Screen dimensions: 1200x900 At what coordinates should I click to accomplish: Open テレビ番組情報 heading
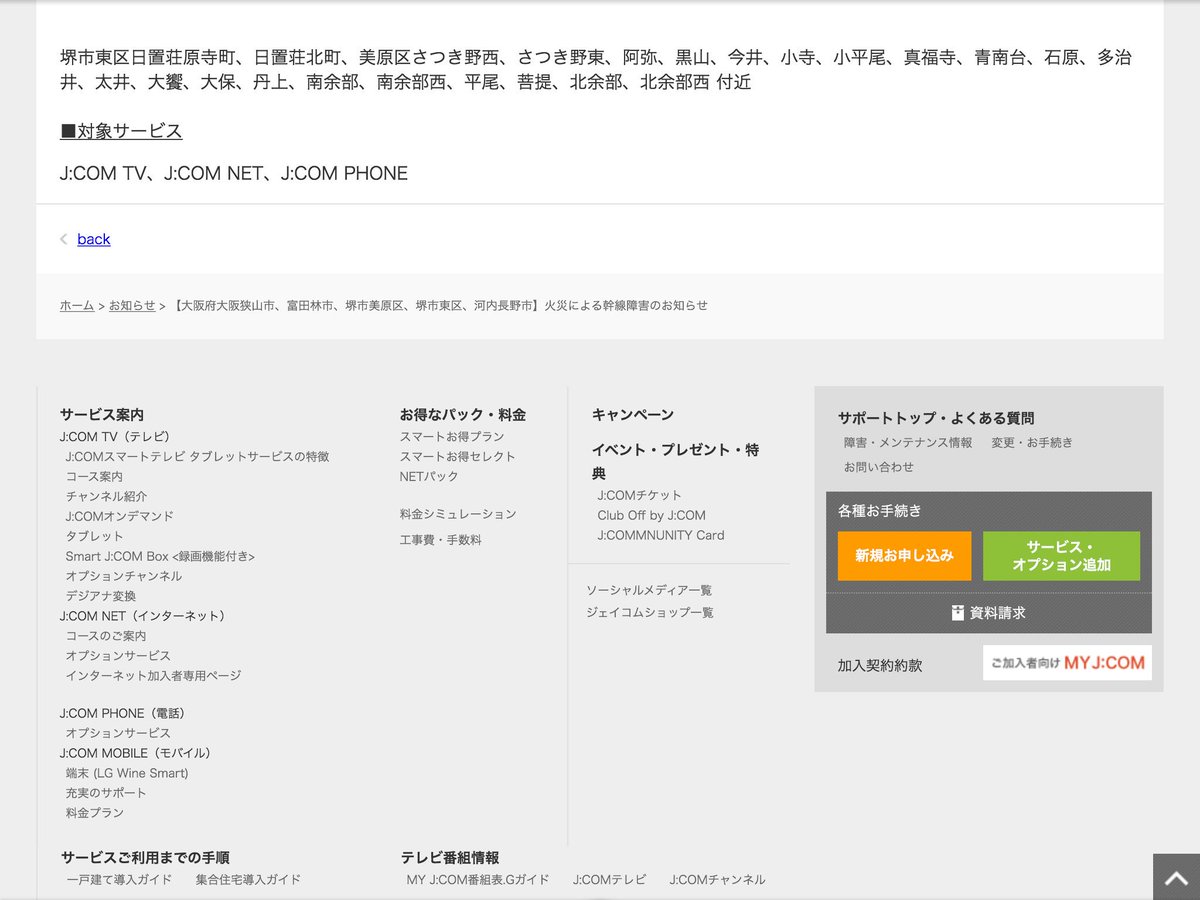[450, 858]
